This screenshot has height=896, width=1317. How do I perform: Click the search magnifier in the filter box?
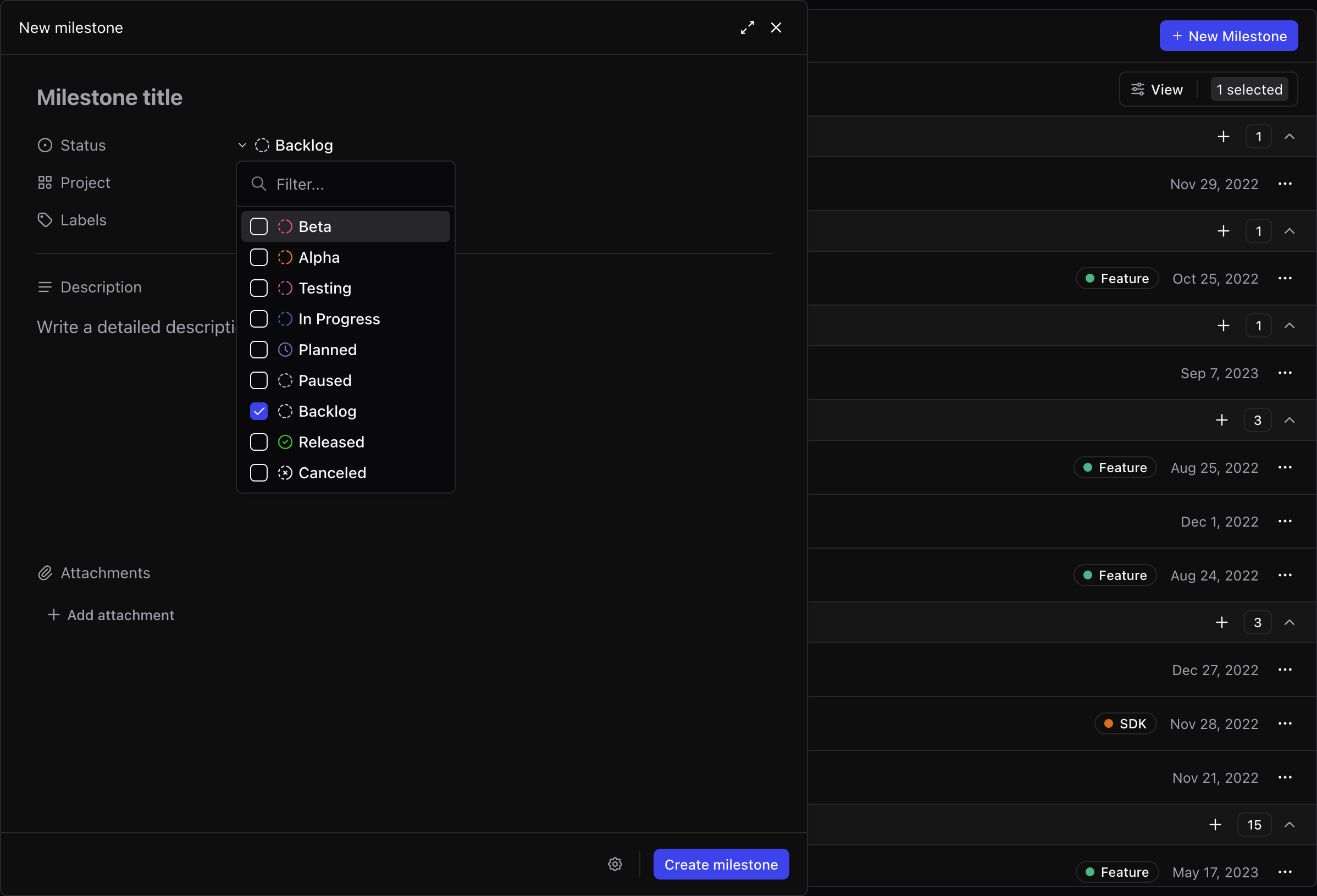click(x=258, y=184)
